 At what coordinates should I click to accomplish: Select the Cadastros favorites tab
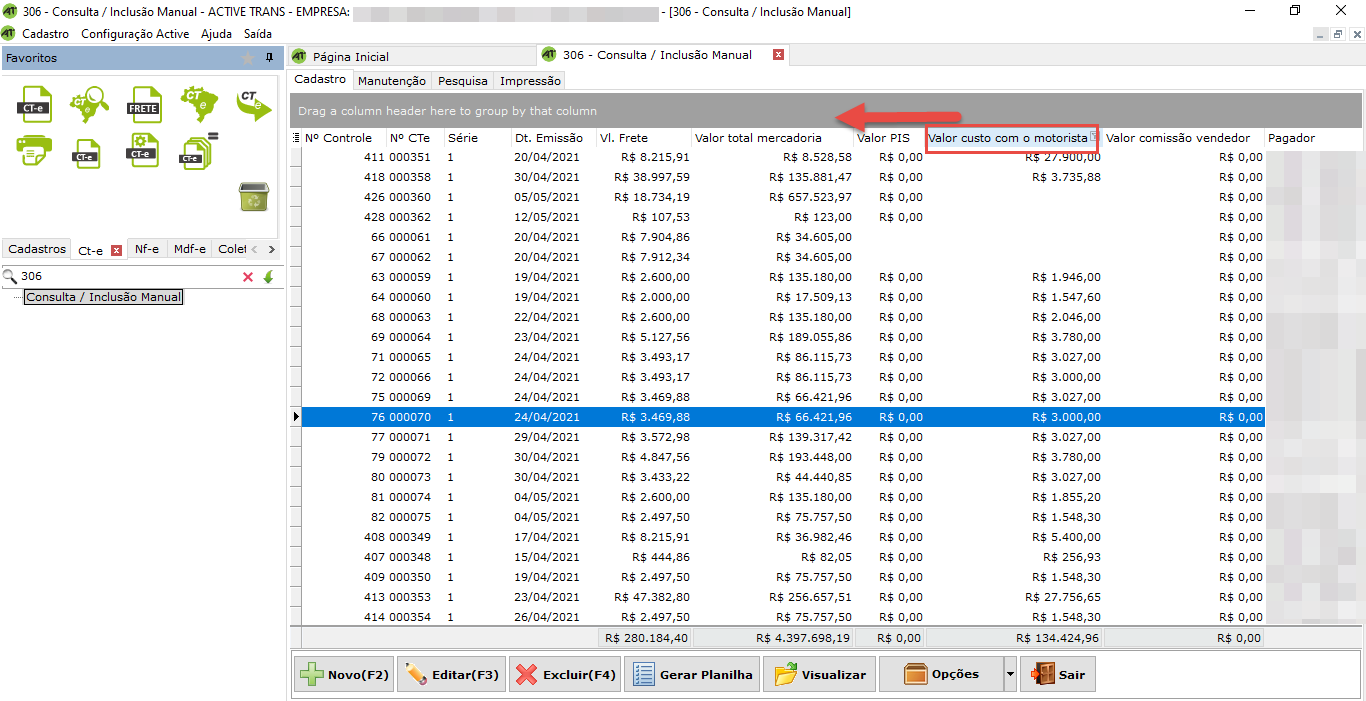(x=37, y=249)
